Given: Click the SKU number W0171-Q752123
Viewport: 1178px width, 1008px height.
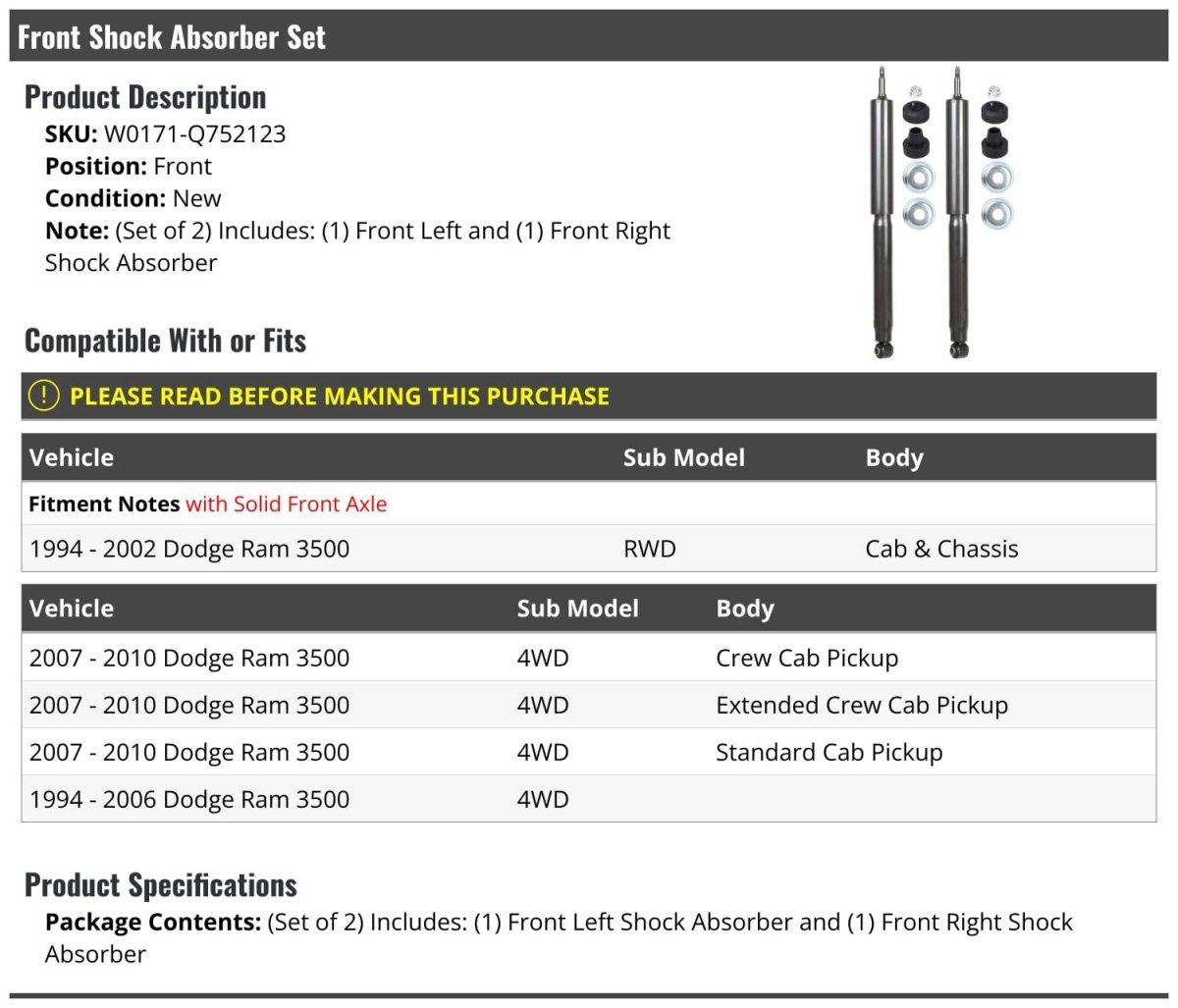Looking at the screenshot, I should tap(194, 133).
